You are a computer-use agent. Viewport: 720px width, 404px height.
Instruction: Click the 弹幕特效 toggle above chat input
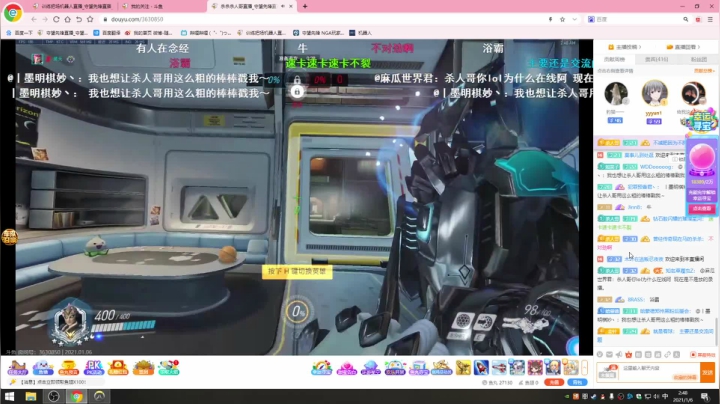click(x=703, y=354)
